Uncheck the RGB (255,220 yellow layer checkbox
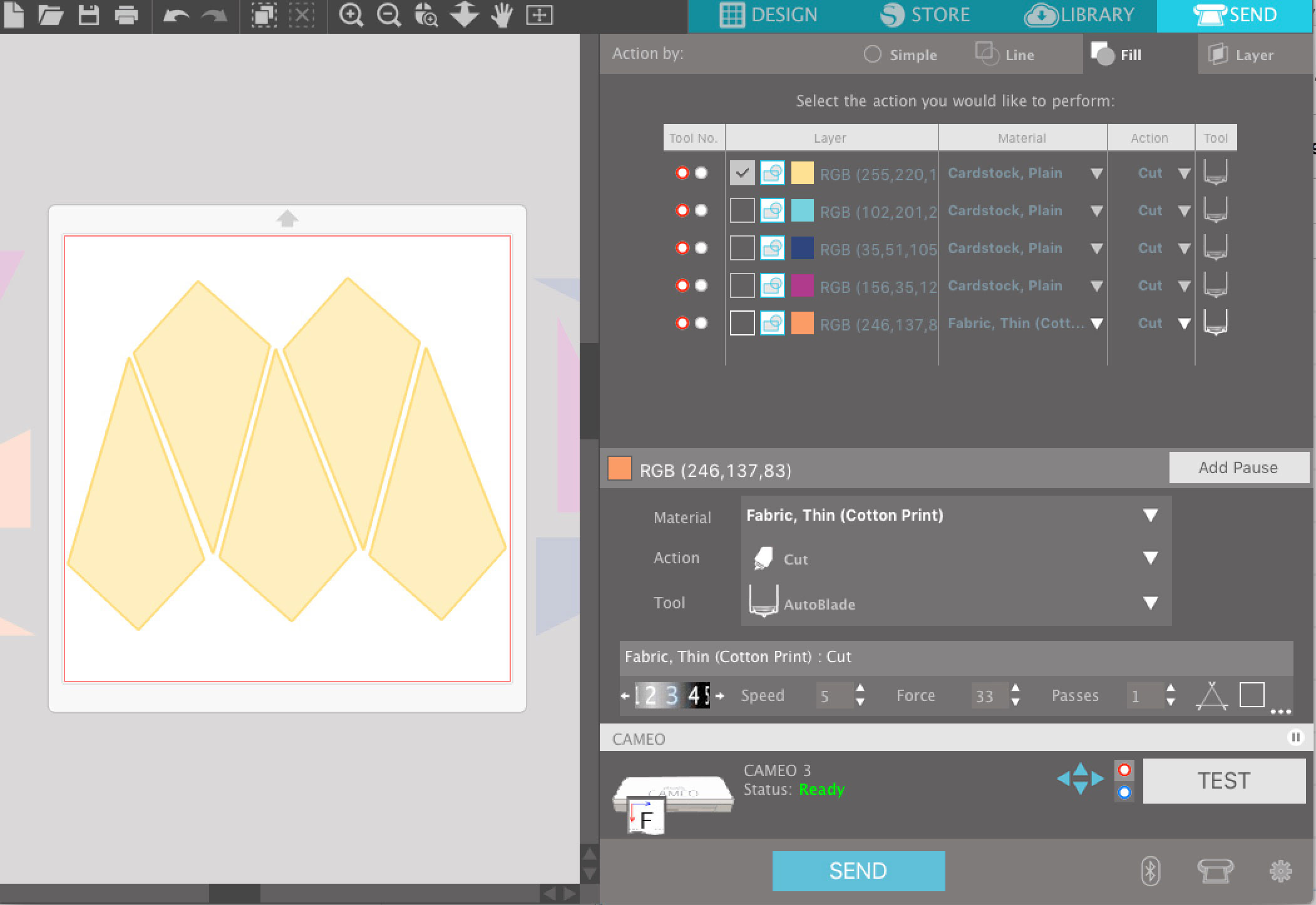 (742, 173)
